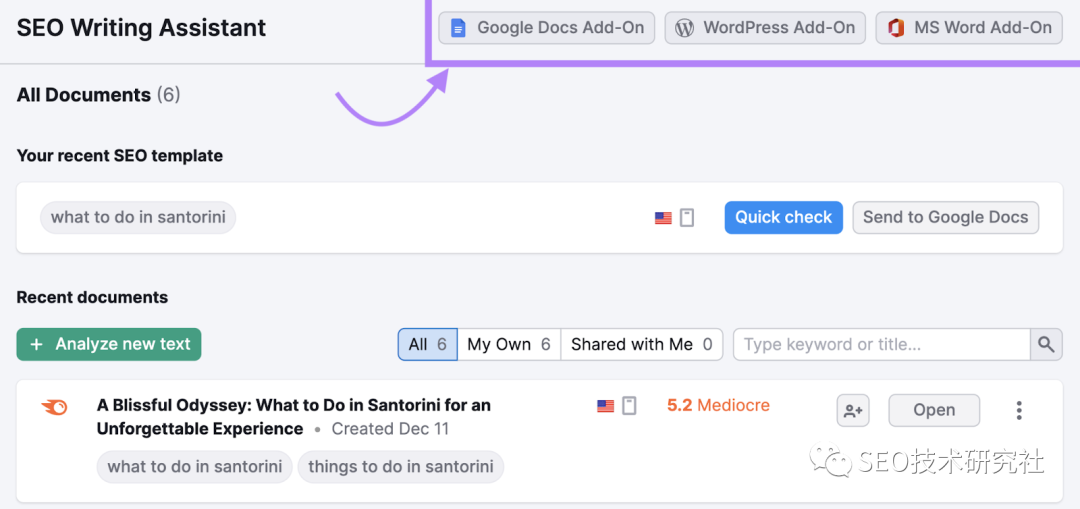
Task: Click the MS Office logo icon
Action: [x=896, y=28]
